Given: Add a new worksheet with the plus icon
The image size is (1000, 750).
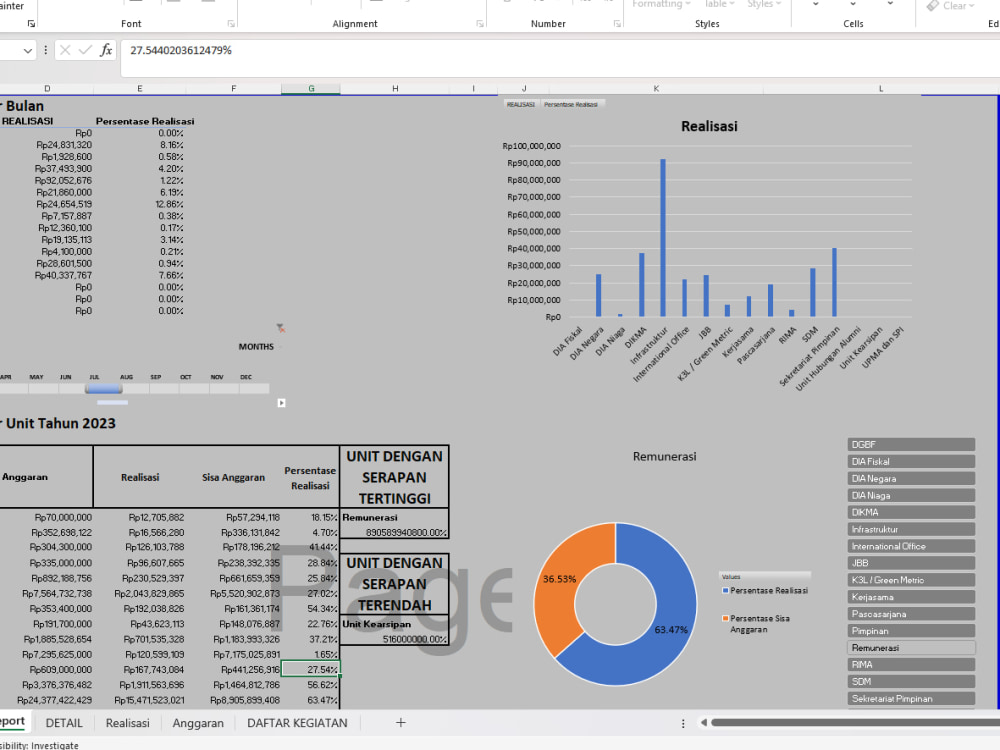Looking at the screenshot, I should click(x=400, y=722).
